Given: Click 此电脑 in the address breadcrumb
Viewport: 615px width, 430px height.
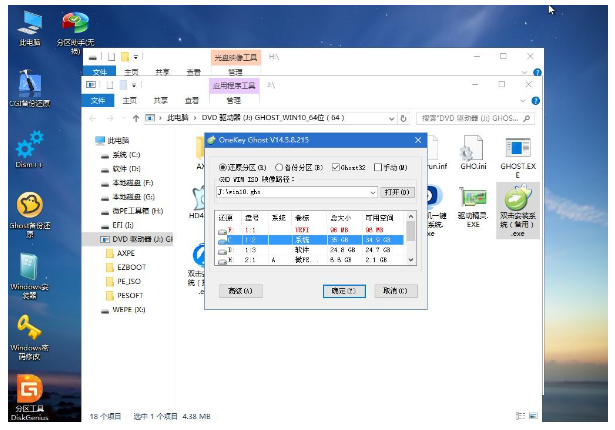Looking at the screenshot, I should click(178, 118).
